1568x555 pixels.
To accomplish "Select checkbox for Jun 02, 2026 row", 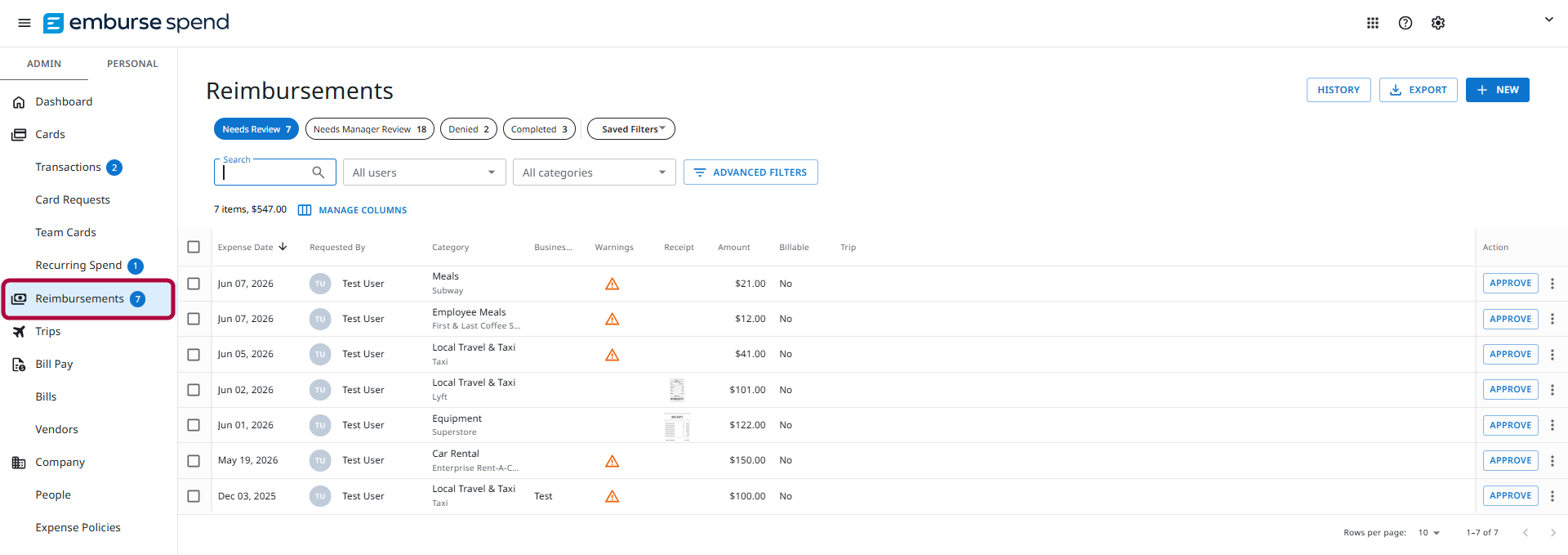I will coord(194,390).
